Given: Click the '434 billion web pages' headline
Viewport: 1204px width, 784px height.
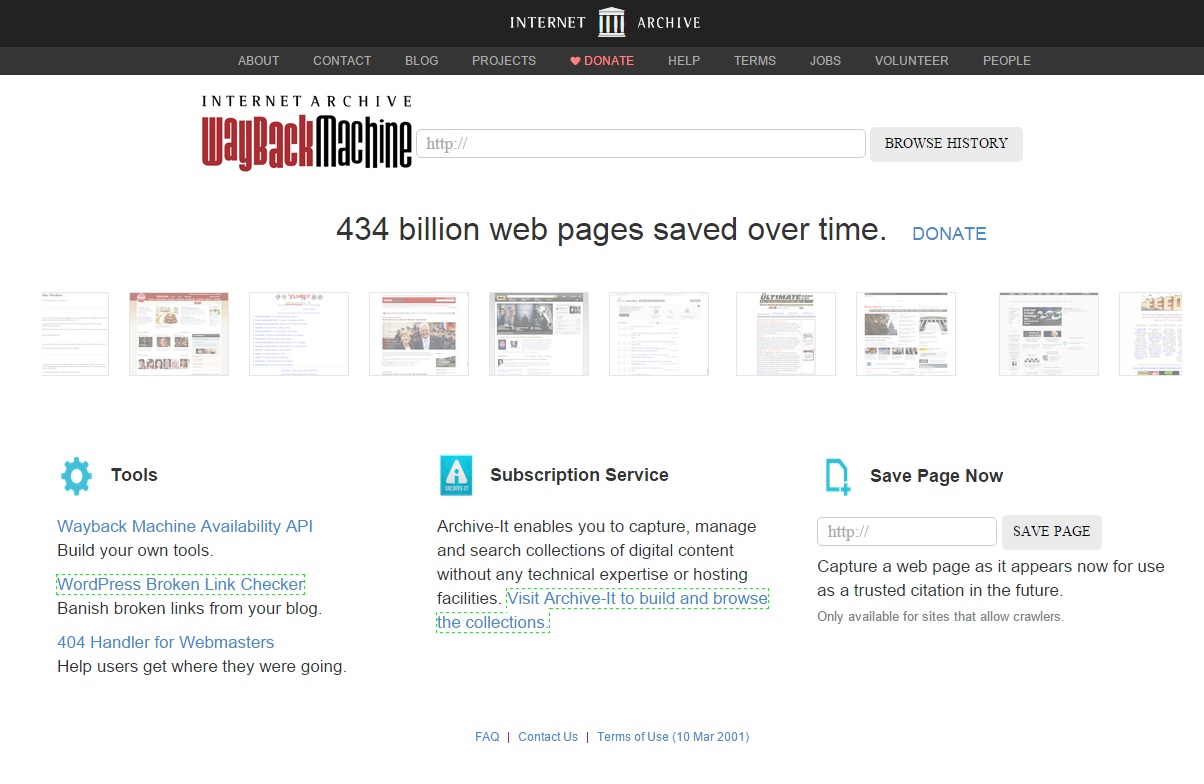Looking at the screenshot, I should tap(611, 230).
